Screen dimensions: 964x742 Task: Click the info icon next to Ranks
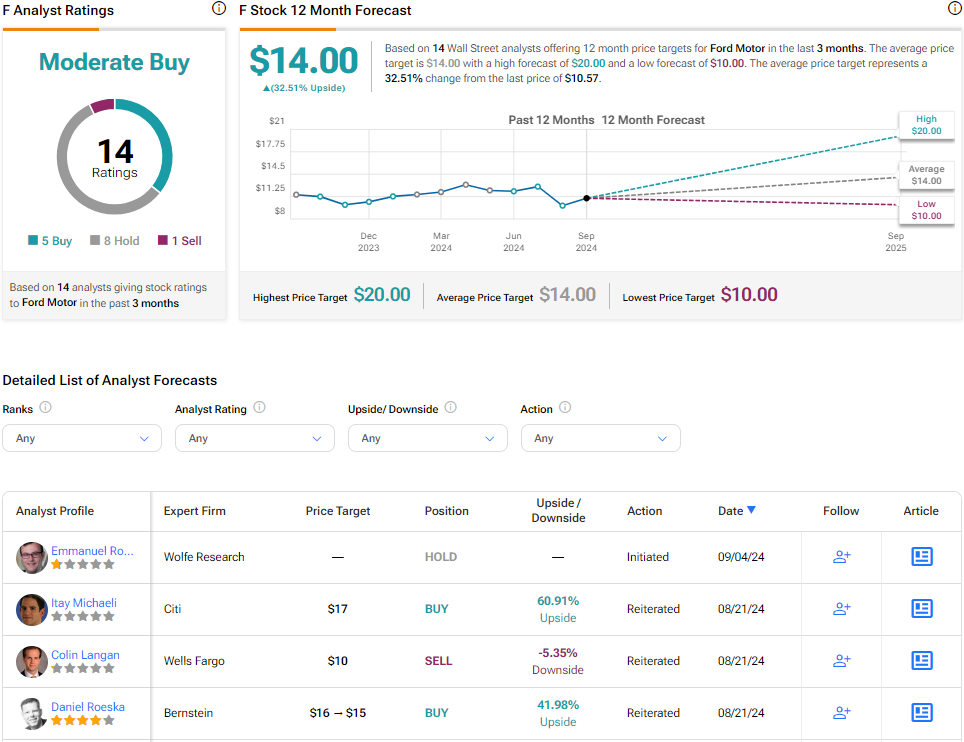click(46, 408)
